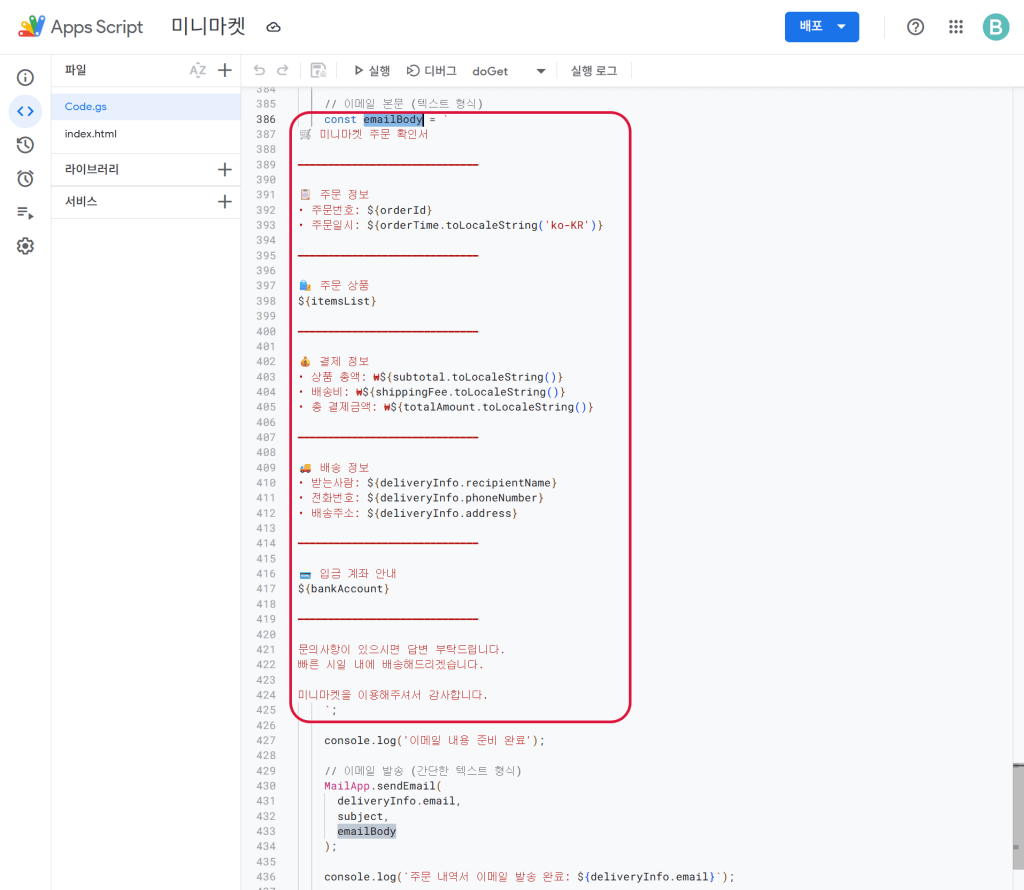The width and height of the screenshot is (1024, 890).
Task: Start debugging with 디버그 button
Action: (x=432, y=71)
